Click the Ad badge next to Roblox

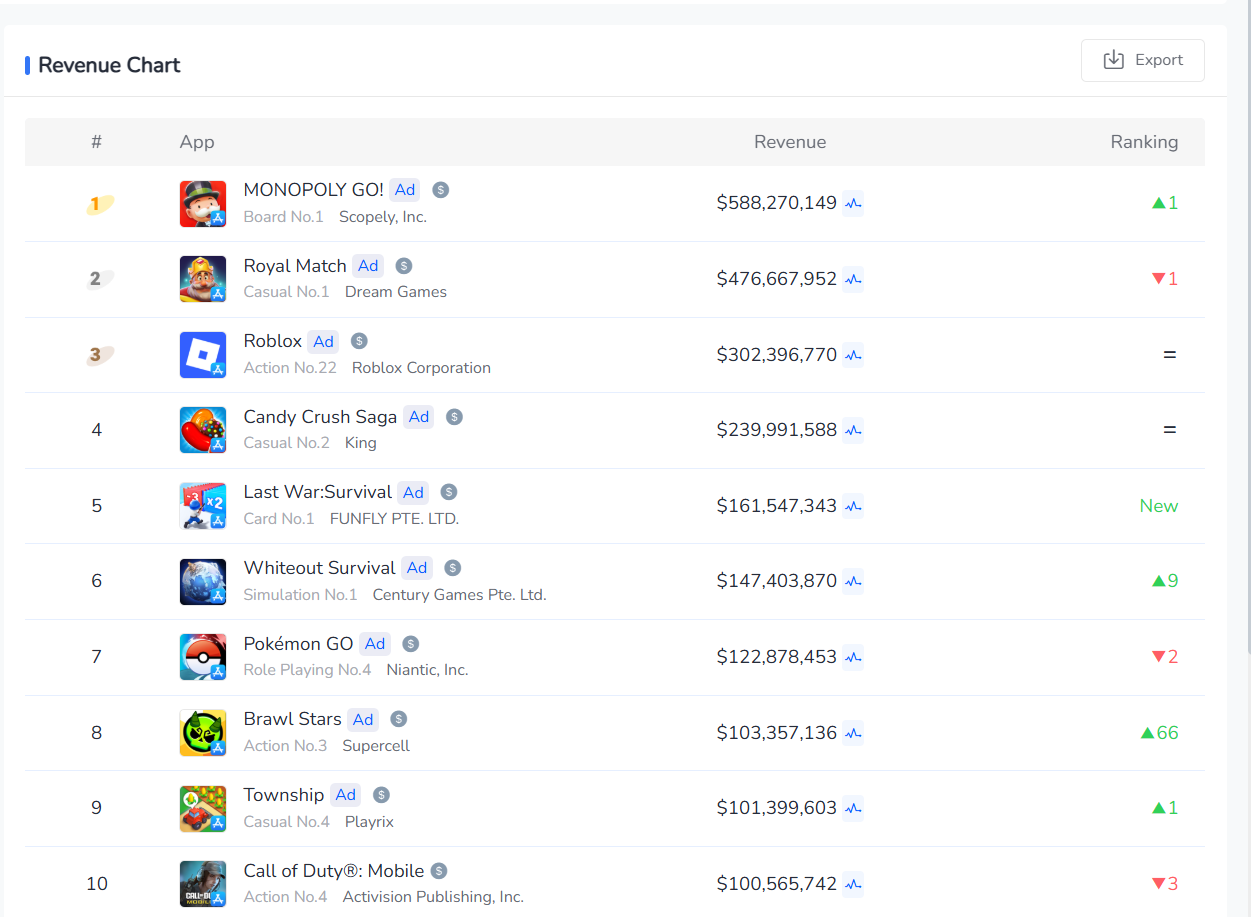pos(323,341)
